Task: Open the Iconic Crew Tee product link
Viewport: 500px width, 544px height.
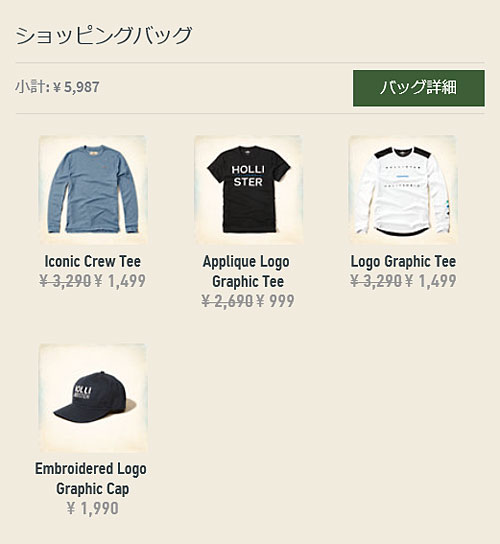Action: pyautogui.click(x=93, y=261)
